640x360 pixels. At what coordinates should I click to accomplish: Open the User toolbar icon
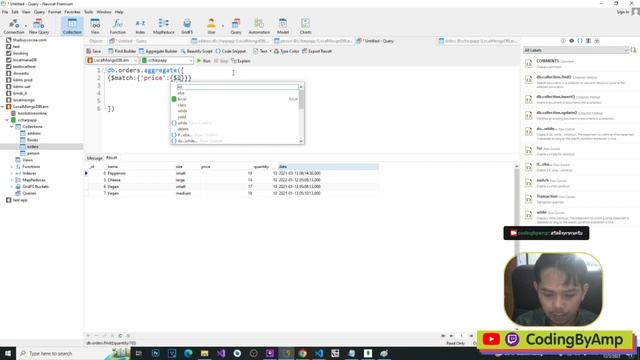coord(211,26)
